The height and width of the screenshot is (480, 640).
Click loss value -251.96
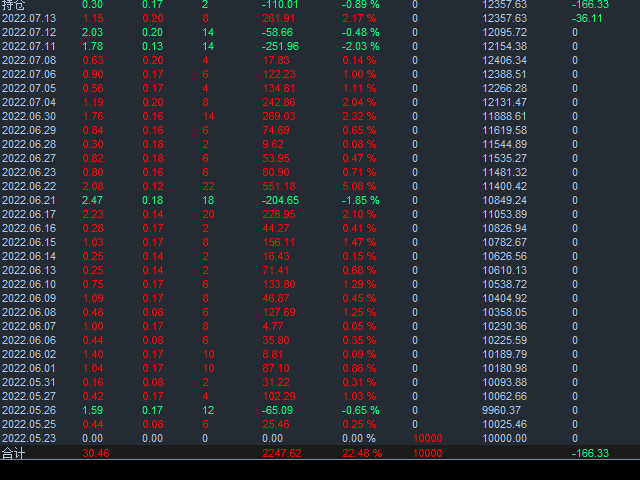(280, 46)
